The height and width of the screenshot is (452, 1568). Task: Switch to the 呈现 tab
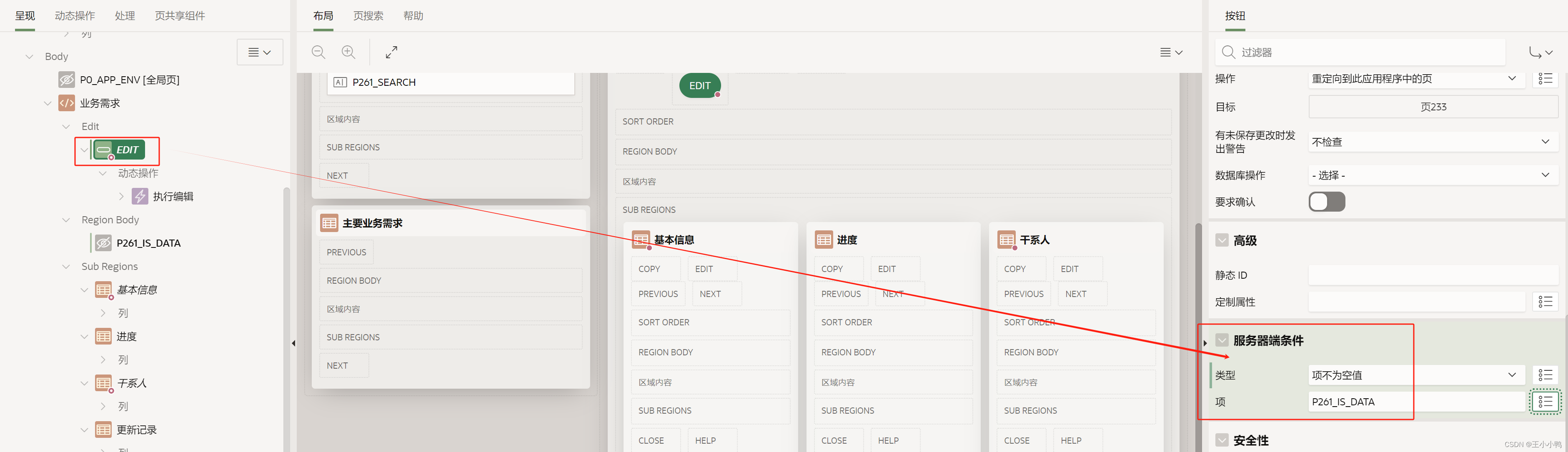point(25,16)
